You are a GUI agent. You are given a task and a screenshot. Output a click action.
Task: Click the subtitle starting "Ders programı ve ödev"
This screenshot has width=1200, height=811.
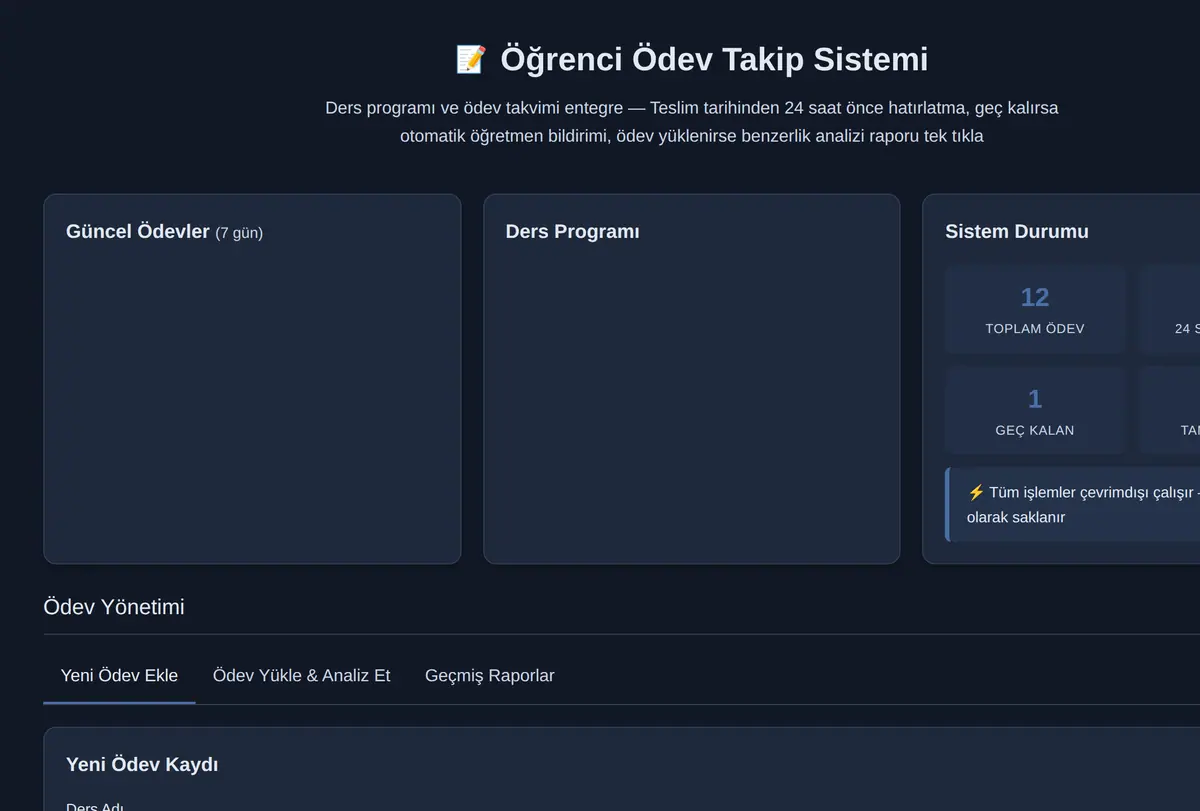pyautogui.click(x=692, y=121)
